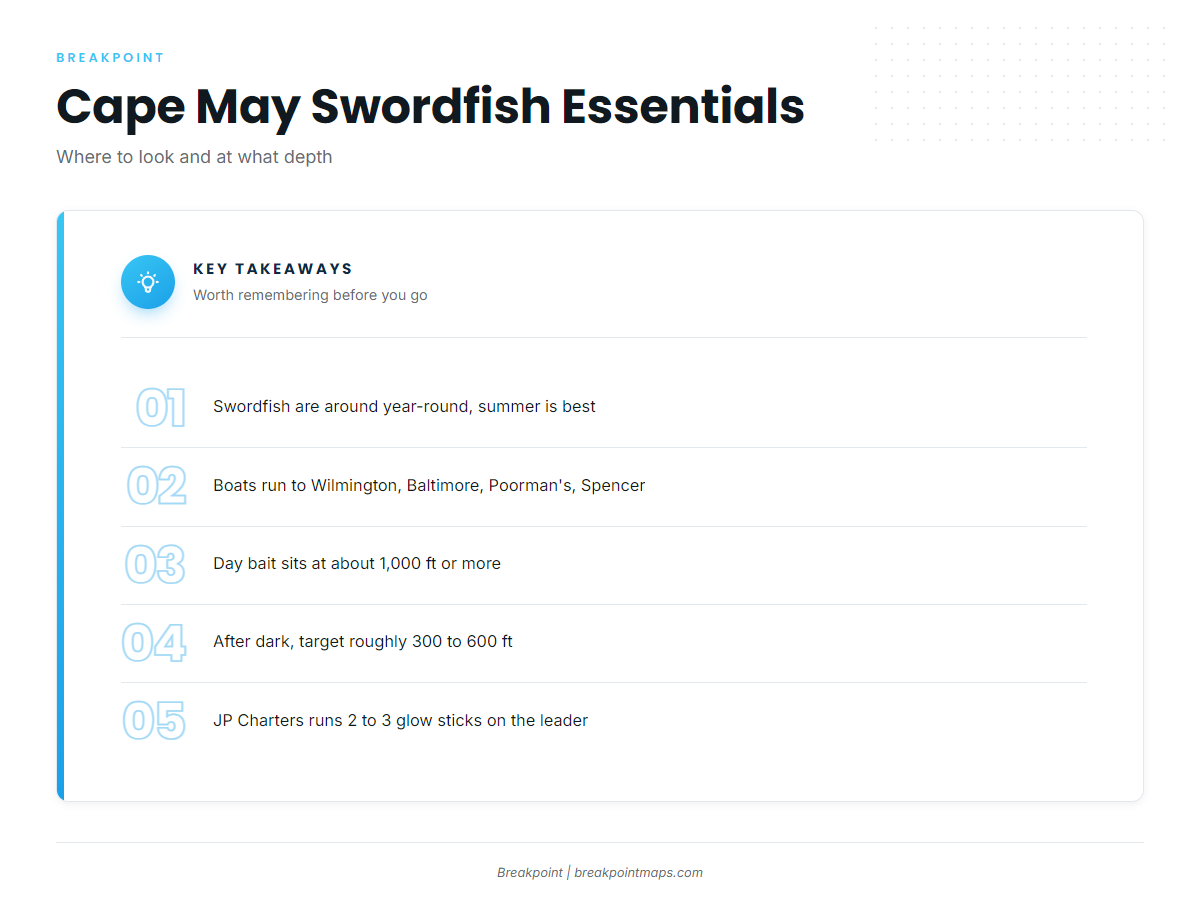Click the outlined 02 number badge
The height and width of the screenshot is (906, 1200).
click(x=156, y=486)
